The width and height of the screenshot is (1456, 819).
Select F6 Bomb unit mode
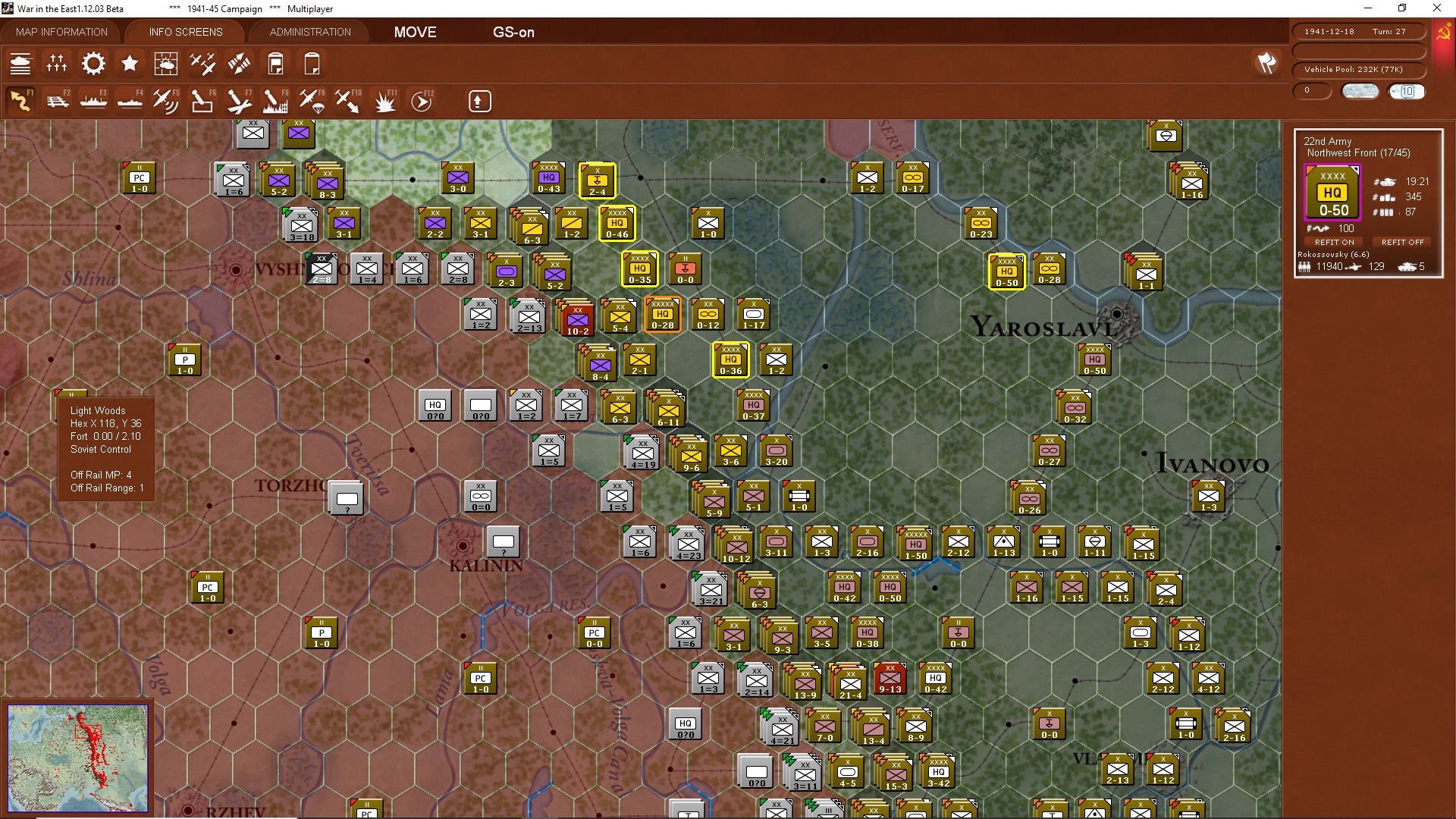point(202,101)
